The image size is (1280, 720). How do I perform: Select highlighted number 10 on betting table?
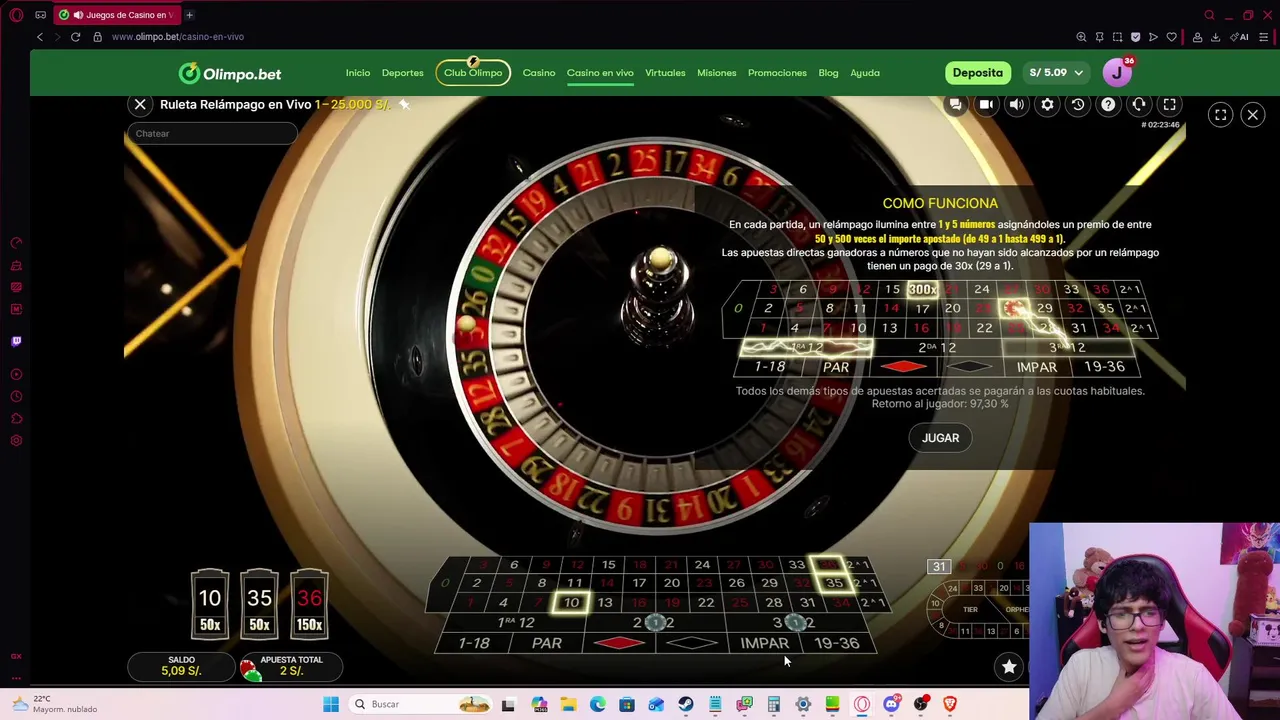pyautogui.click(x=571, y=602)
